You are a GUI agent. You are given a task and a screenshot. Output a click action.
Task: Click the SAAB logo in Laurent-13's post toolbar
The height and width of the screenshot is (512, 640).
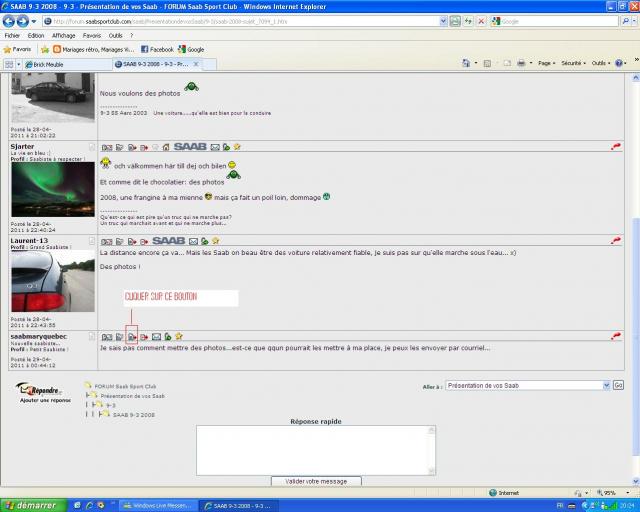point(169,240)
